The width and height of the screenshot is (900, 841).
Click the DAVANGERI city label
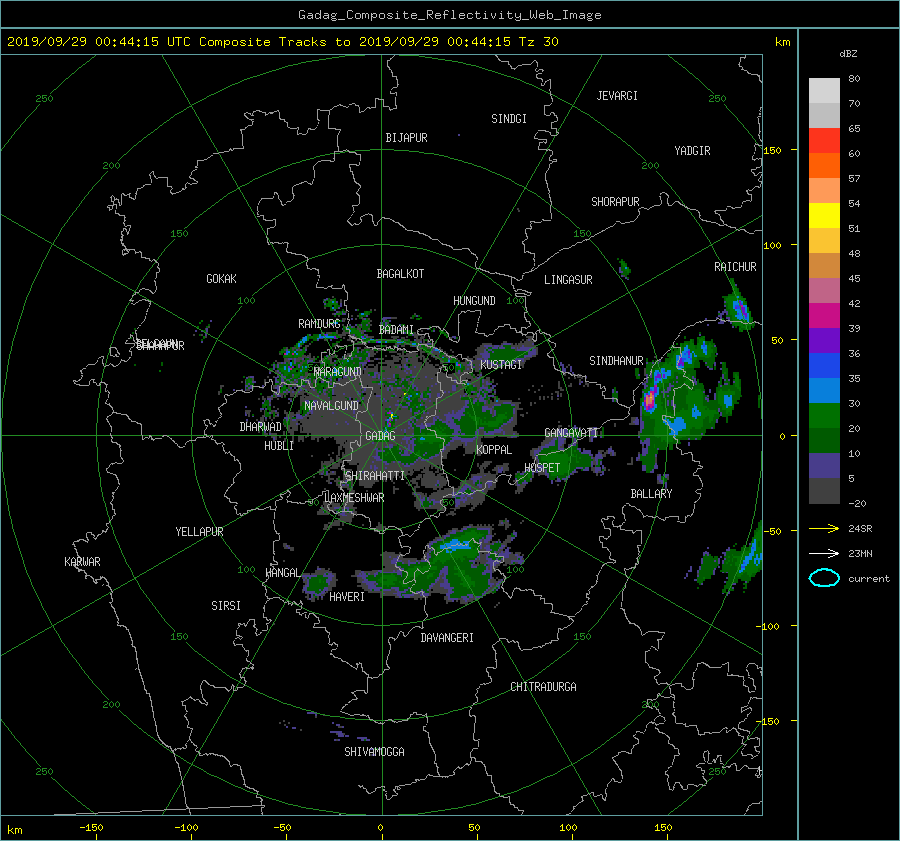coord(447,638)
